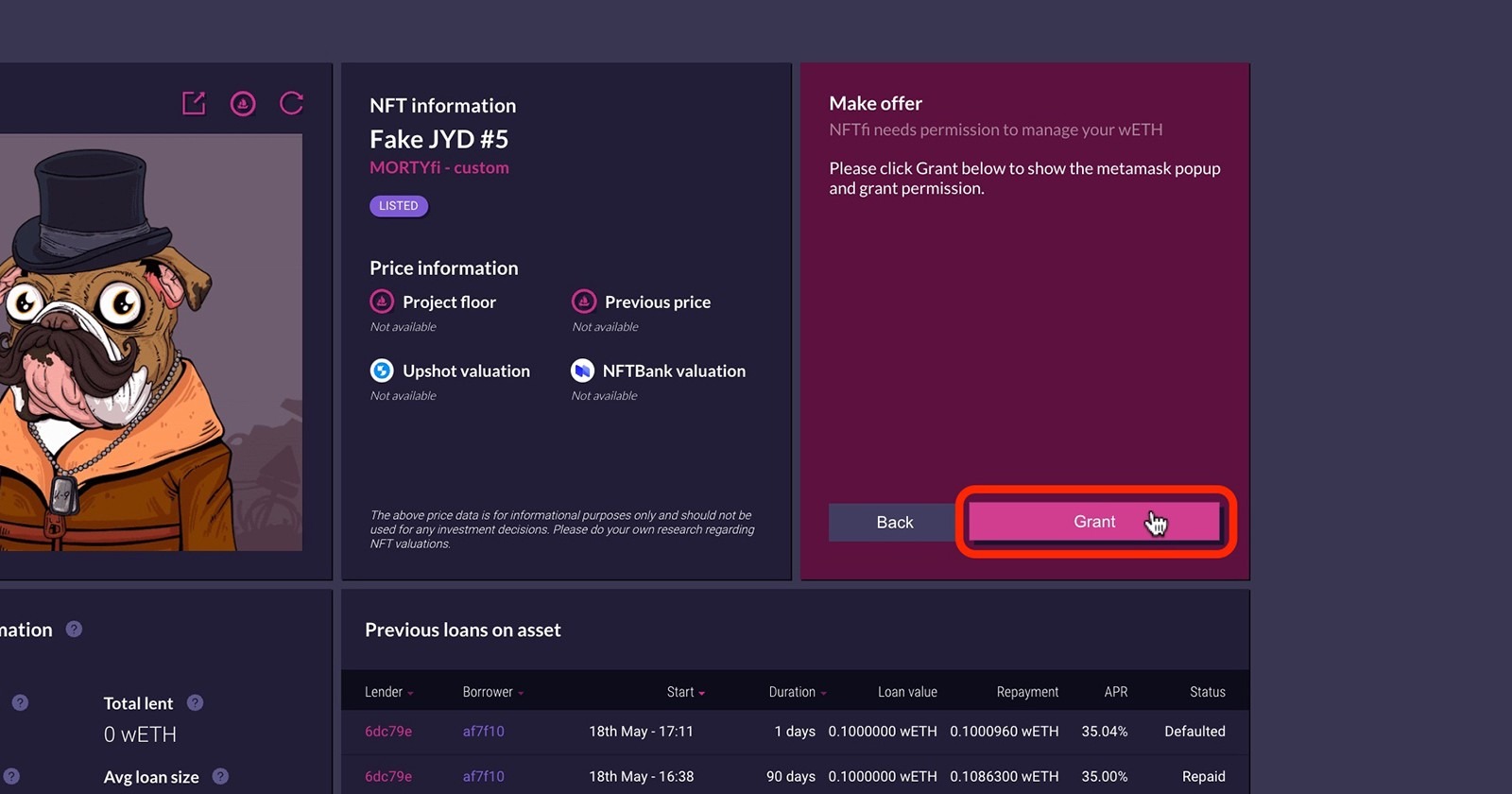
Task: Click the APR column header
Action: [1116, 692]
